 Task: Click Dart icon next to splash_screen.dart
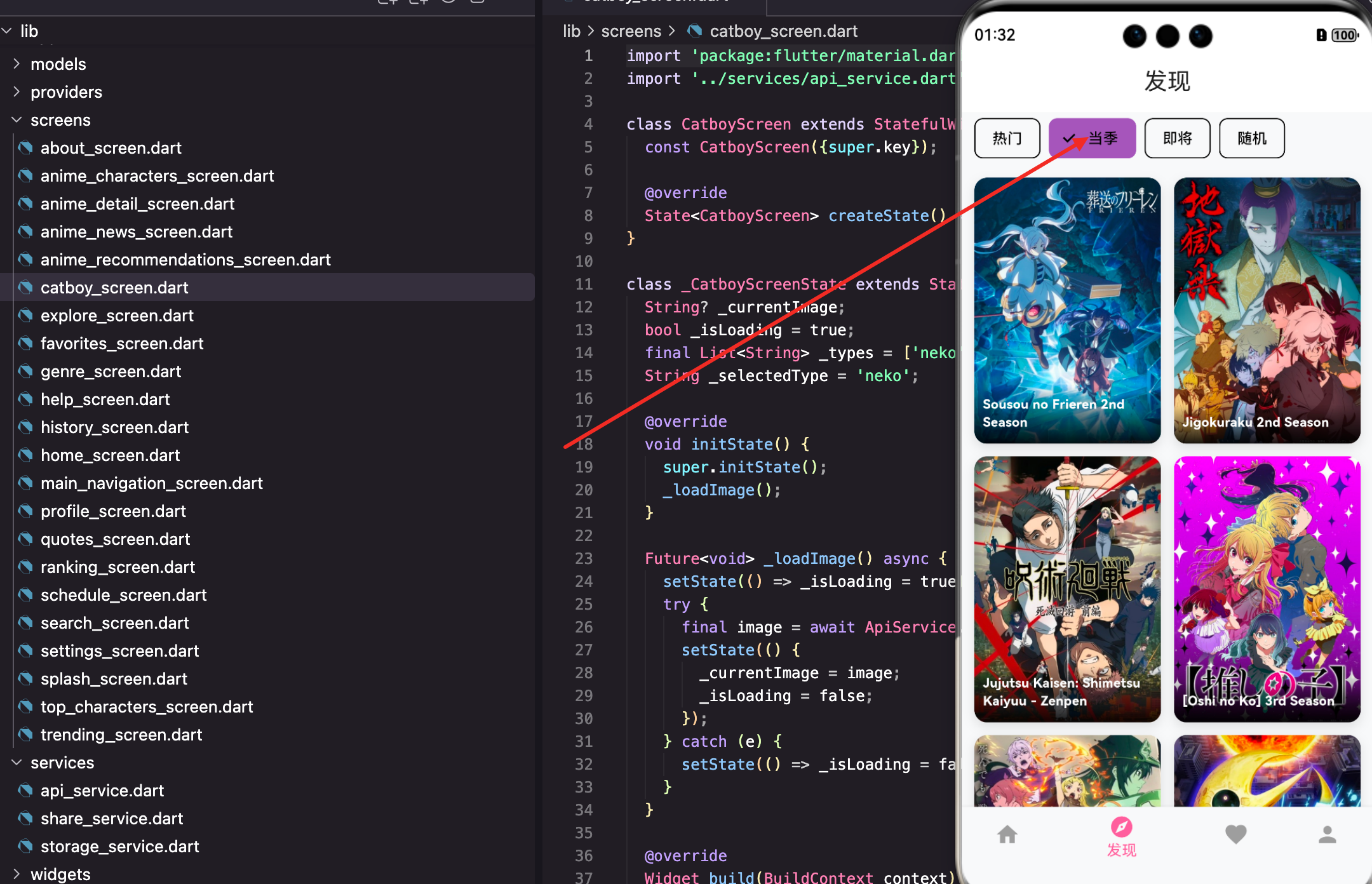(25, 679)
